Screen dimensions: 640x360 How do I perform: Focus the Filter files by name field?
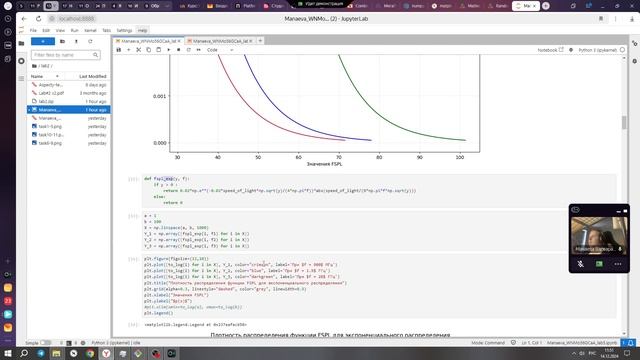pos(65,55)
